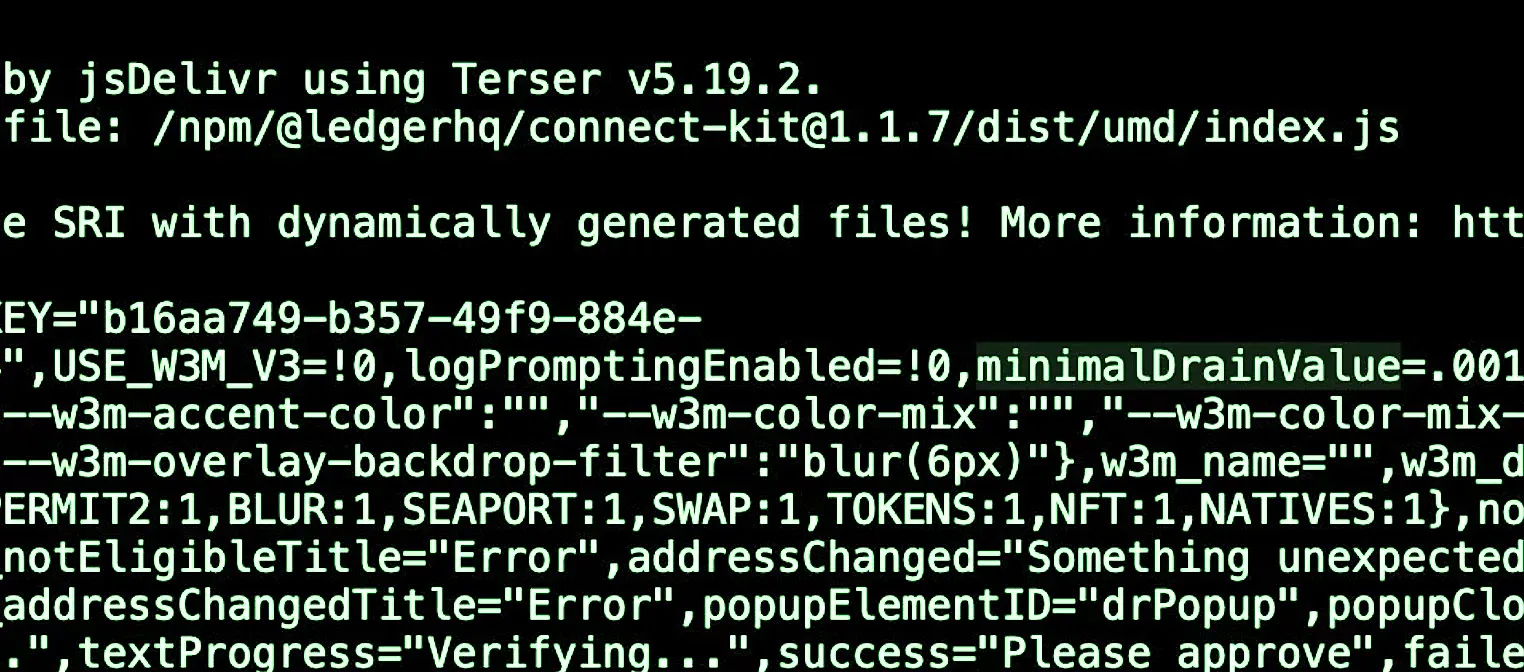This screenshot has width=1524, height=672.
Task: Click the highlighted minimalDrainValue text
Action: (1188, 367)
